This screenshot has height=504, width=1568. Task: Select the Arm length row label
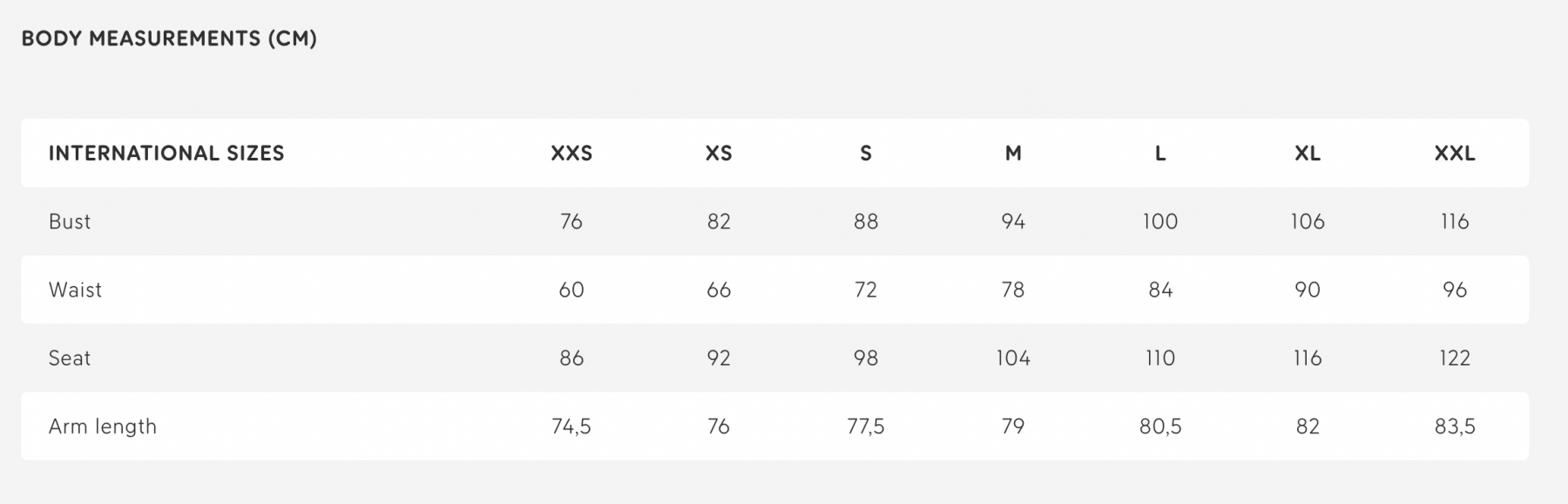[103, 426]
